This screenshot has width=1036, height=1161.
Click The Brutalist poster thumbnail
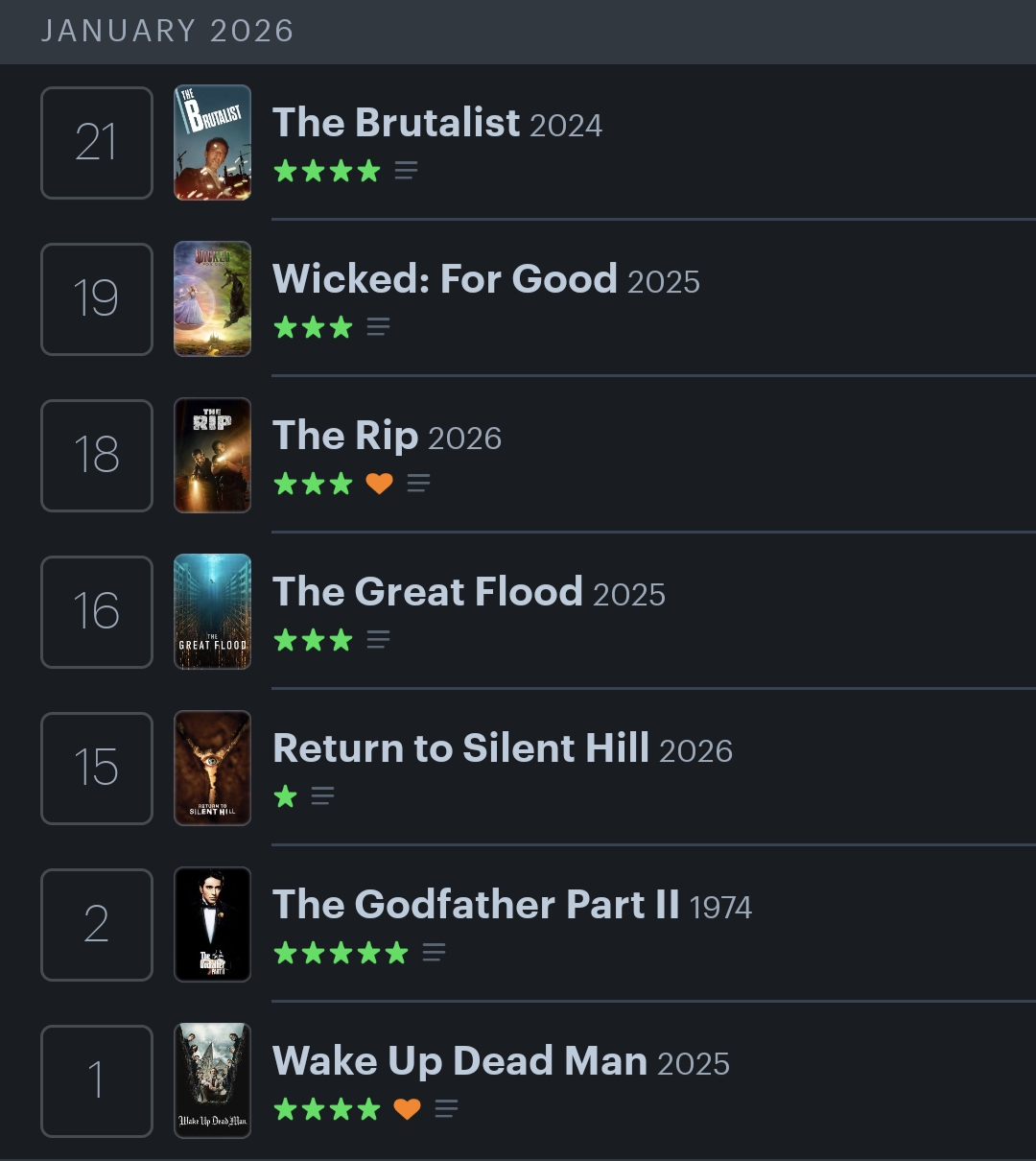[x=212, y=143]
